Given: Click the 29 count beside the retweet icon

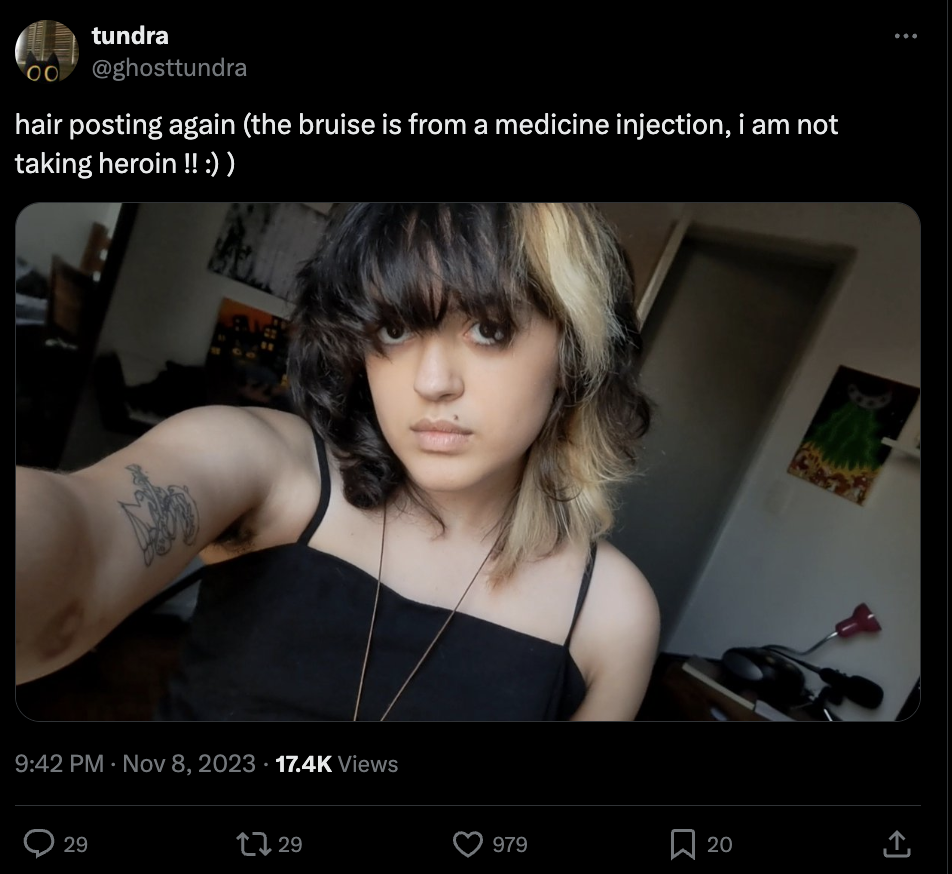Looking at the screenshot, I should click(x=290, y=844).
